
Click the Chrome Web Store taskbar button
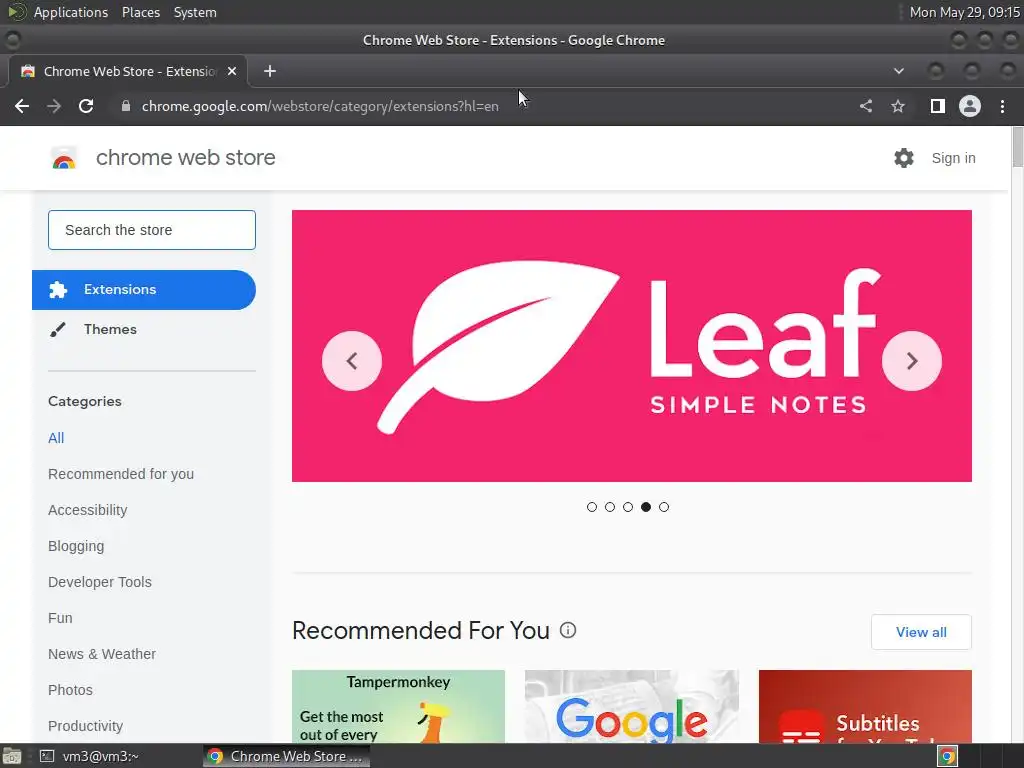286,756
